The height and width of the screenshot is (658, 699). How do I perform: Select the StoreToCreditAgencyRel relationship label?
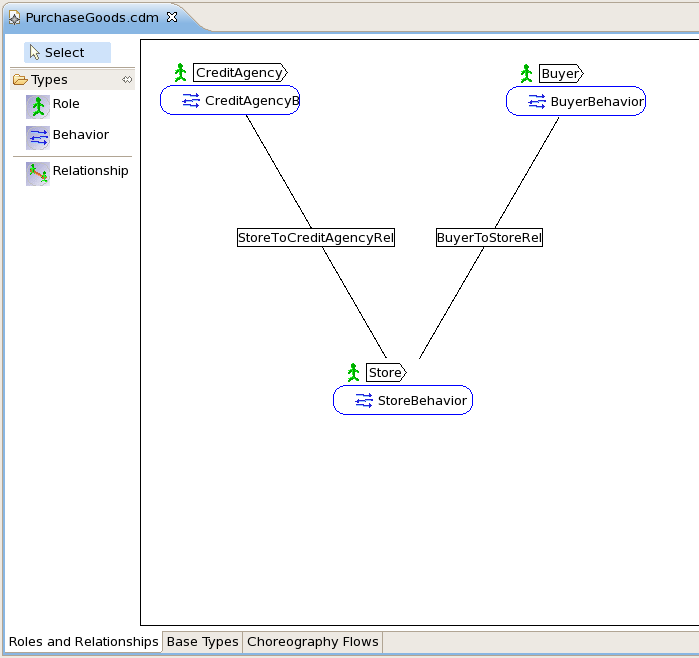(316, 238)
